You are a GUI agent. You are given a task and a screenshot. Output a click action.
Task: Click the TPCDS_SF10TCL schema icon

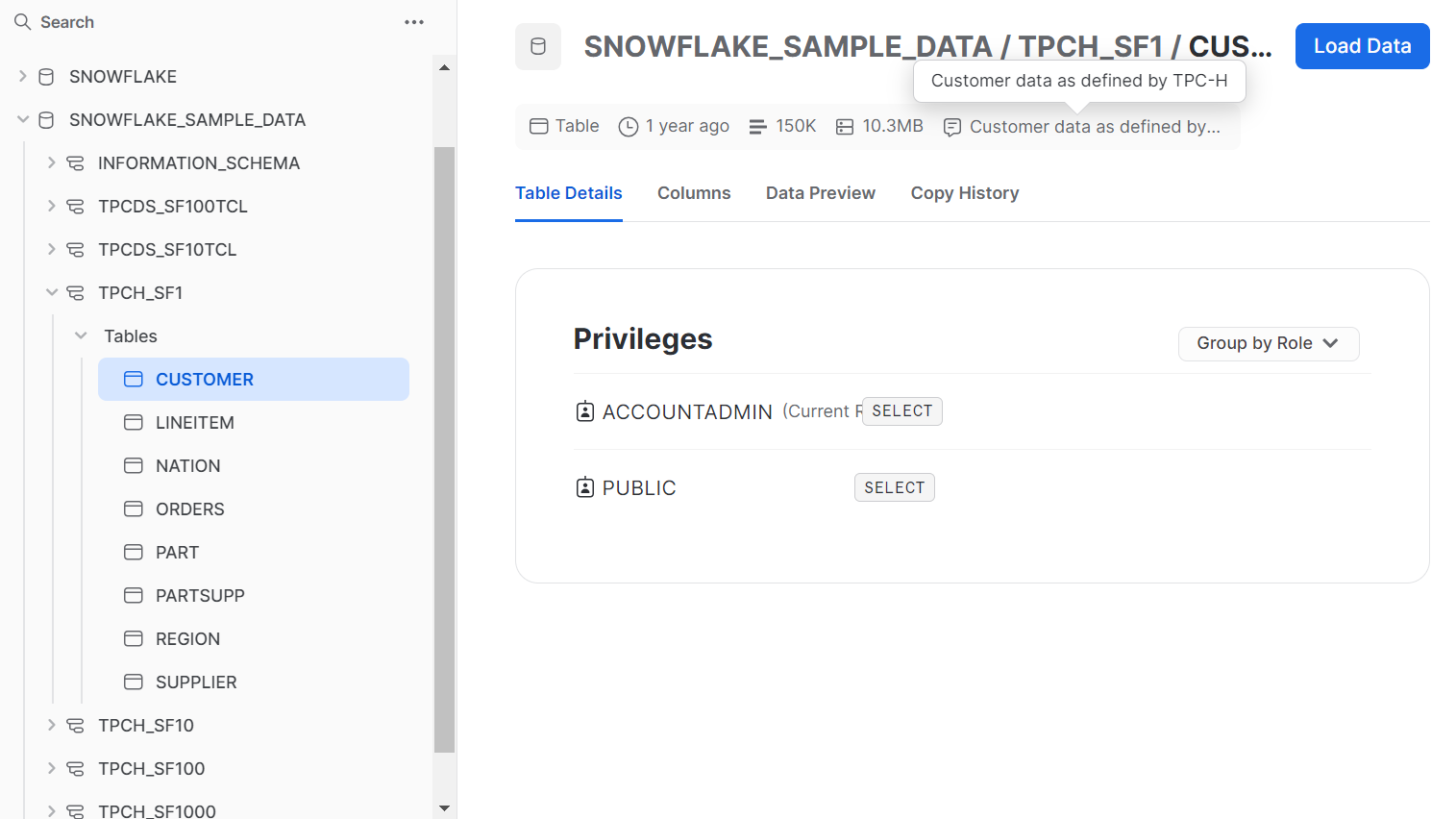75,250
